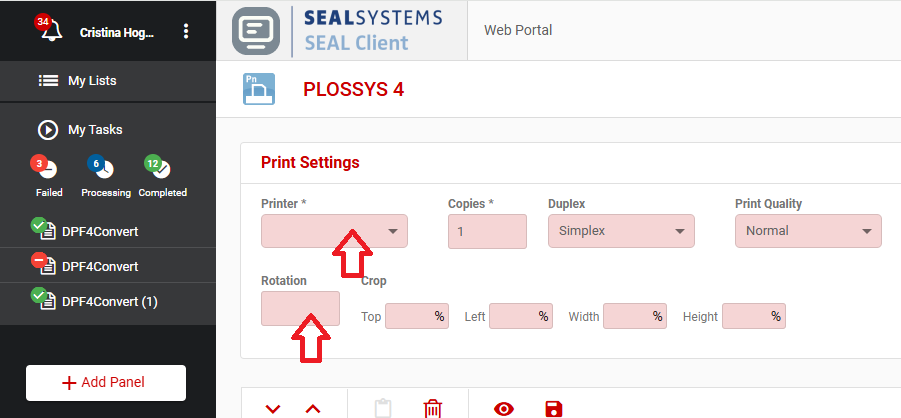Click the Copies input field
This screenshot has width=901, height=418.
(487, 231)
